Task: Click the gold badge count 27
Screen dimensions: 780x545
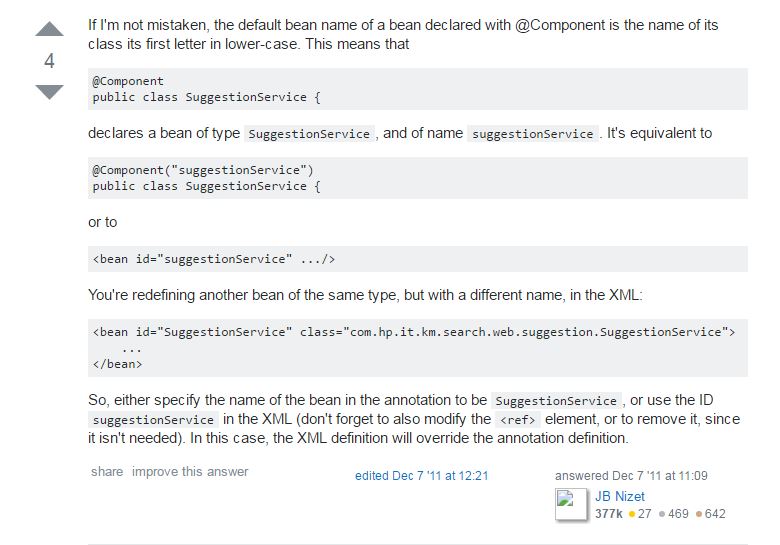Action: tap(640, 514)
